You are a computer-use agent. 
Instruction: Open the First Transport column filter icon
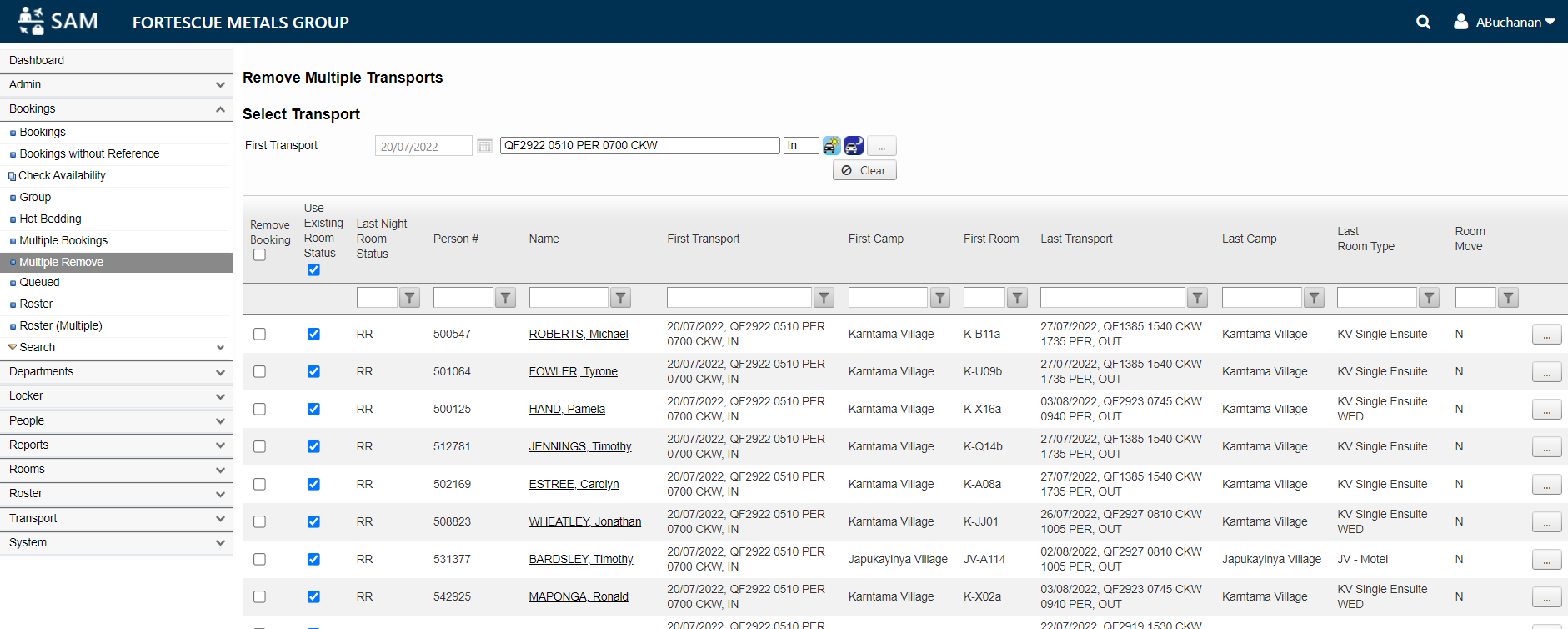(824, 298)
